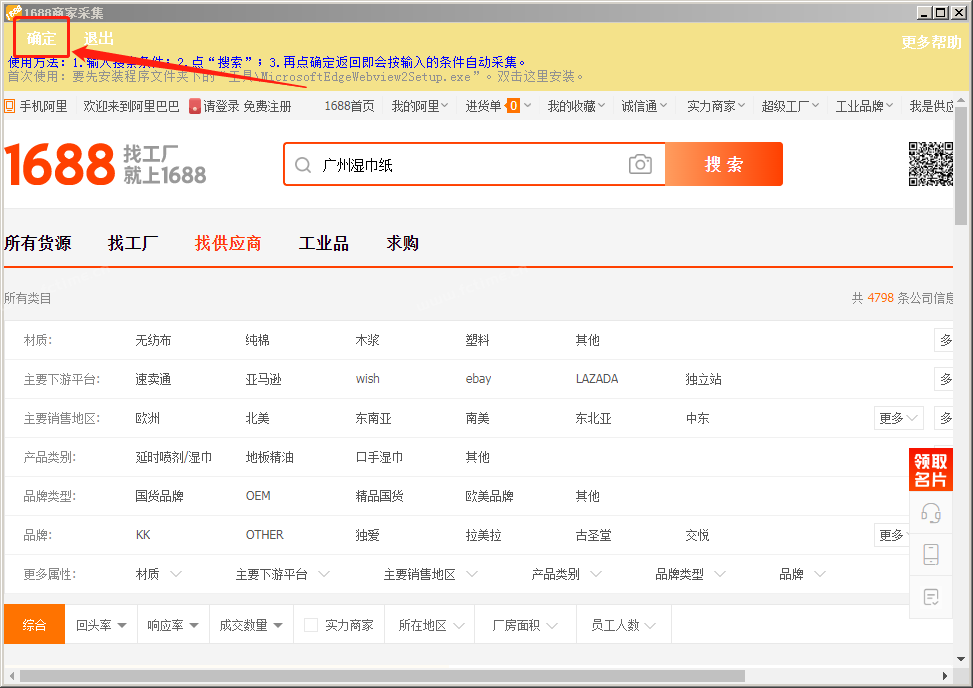Select the 综合 sort tab
This screenshot has width=973, height=688.
point(34,625)
